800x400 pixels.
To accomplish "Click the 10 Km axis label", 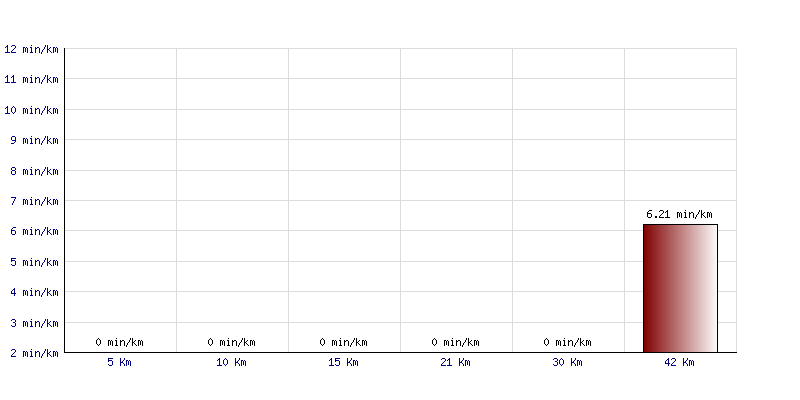I will (231, 363).
